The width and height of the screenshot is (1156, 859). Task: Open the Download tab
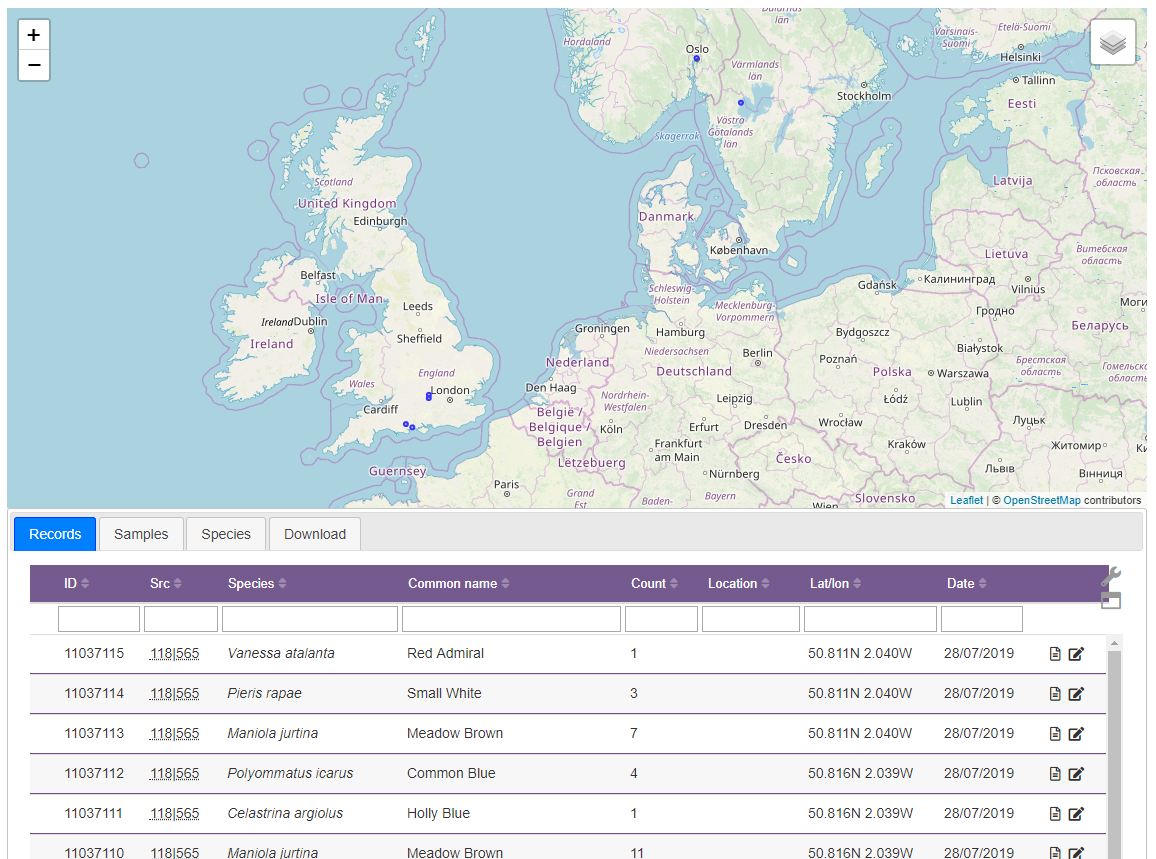(315, 534)
